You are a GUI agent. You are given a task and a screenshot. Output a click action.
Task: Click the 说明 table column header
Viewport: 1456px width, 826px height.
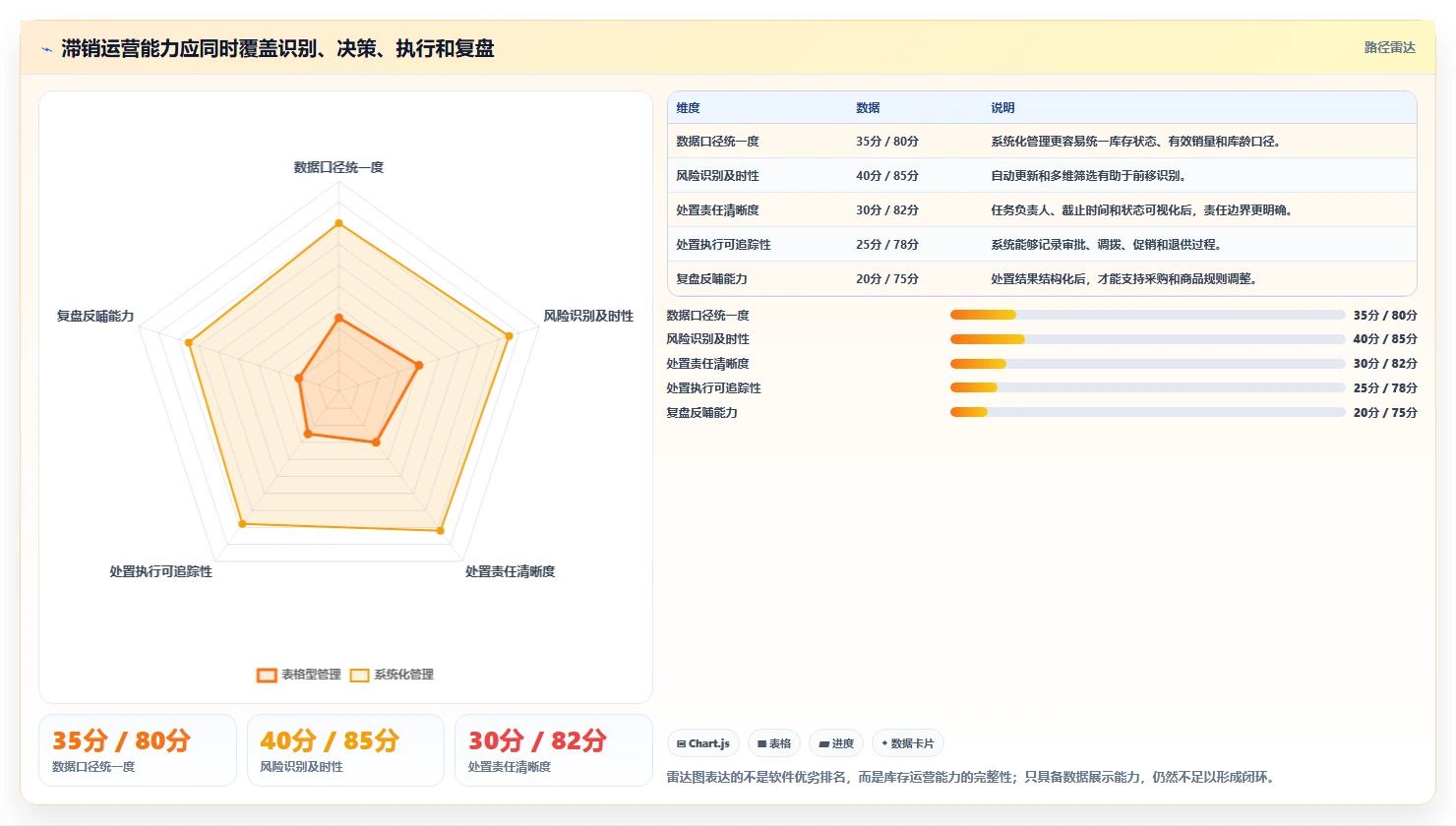click(1002, 108)
